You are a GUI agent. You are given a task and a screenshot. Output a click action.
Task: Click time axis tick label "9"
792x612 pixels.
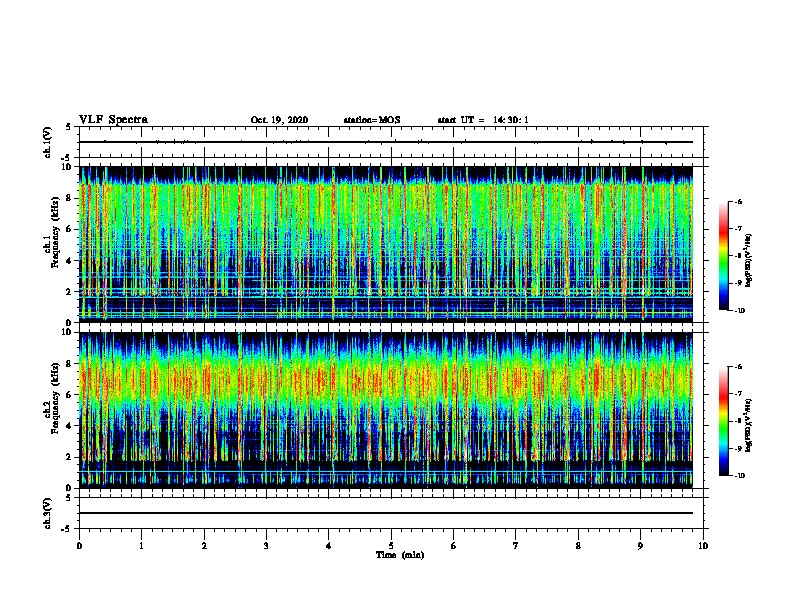(x=640, y=546)
